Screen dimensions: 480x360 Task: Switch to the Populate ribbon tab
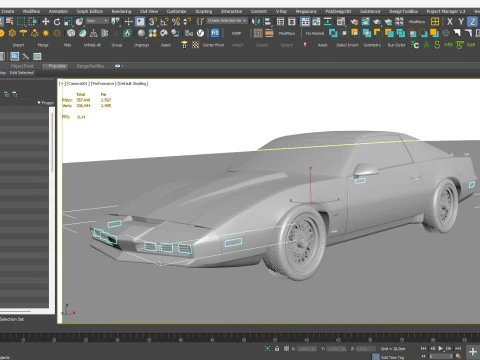tap(57, 66)
